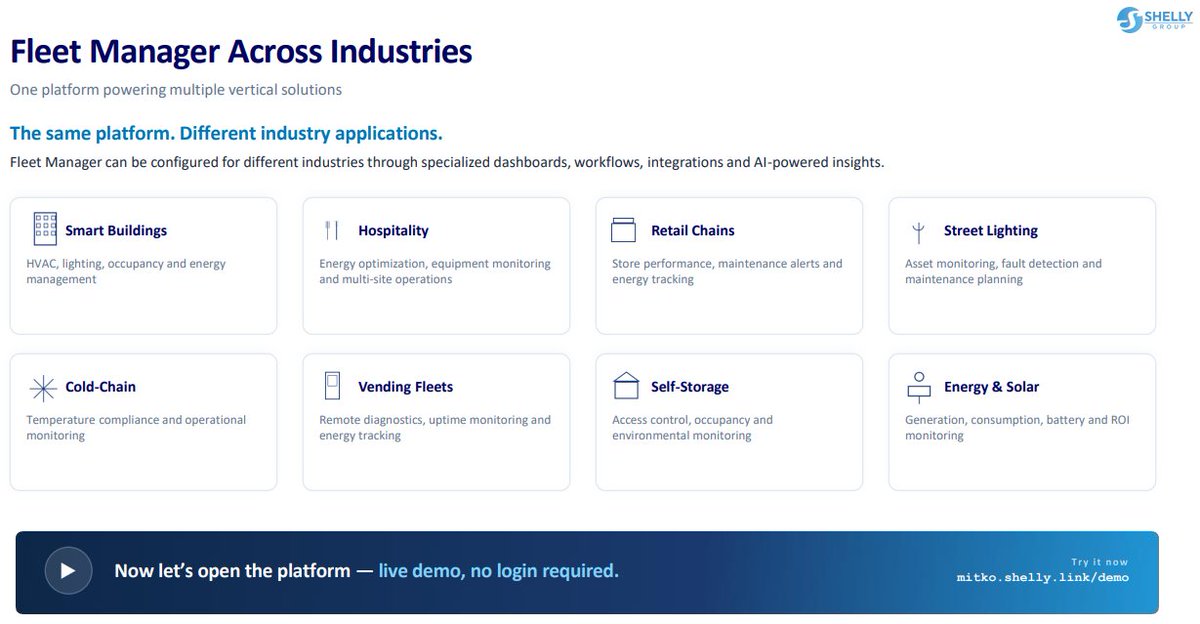
Task: Select the Smart Buildings heading
Action: click(116, 230)
